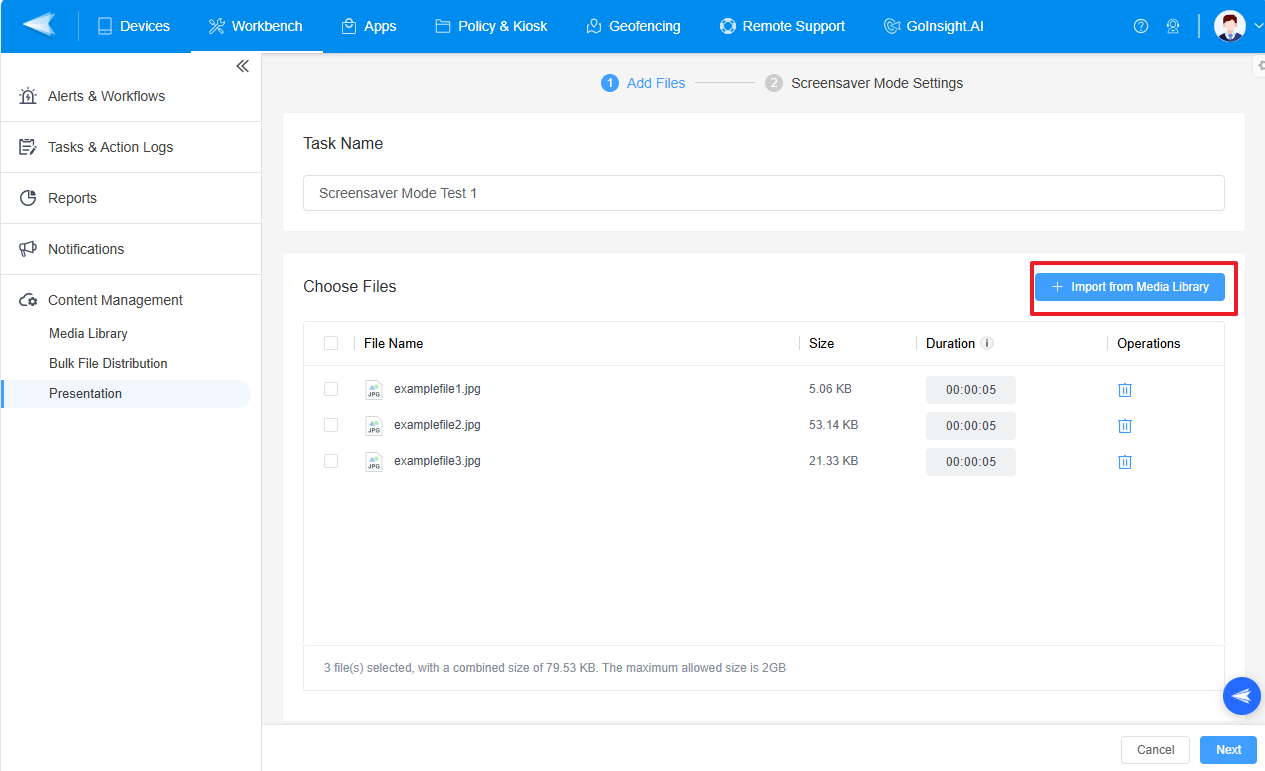Image resolution: width=1265 pixels, height=771 pixels.
Task: Click the Next button
Action: (x=1228, y=749)
